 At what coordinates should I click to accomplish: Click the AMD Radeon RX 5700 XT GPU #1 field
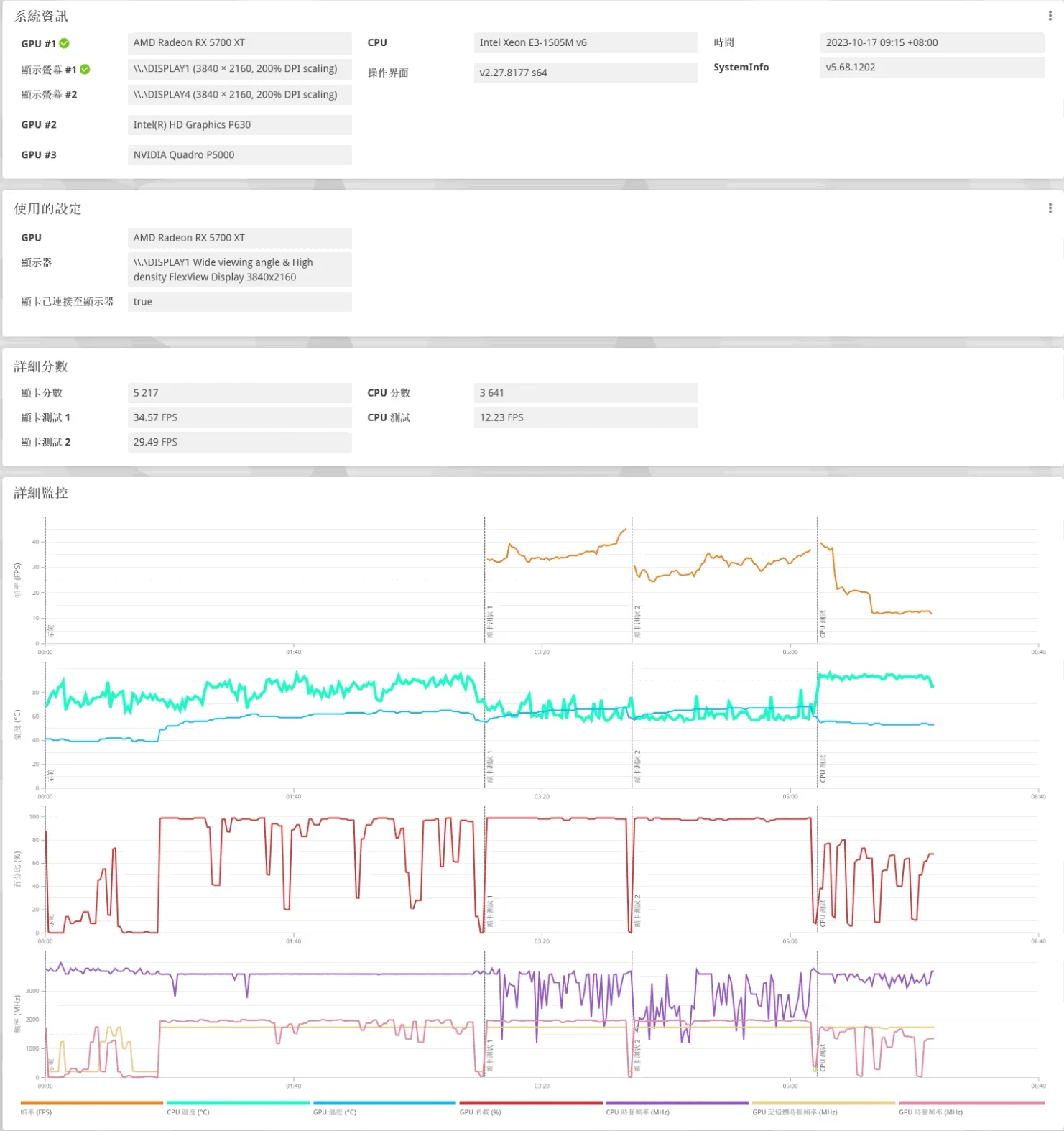pyautogui.click(x=239, y=43)
